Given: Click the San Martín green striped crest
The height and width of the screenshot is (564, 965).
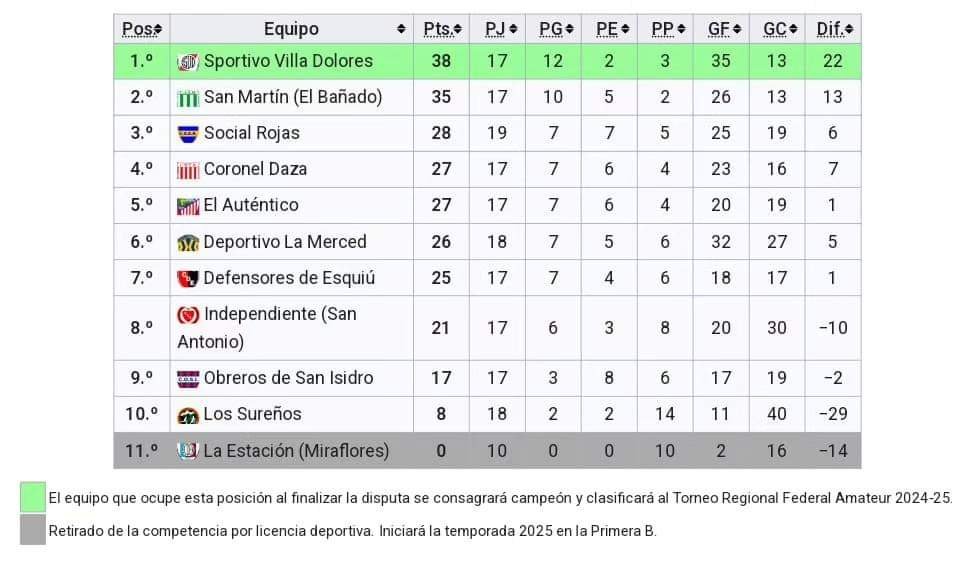Looking at the screenshot, I should (188, 98).
